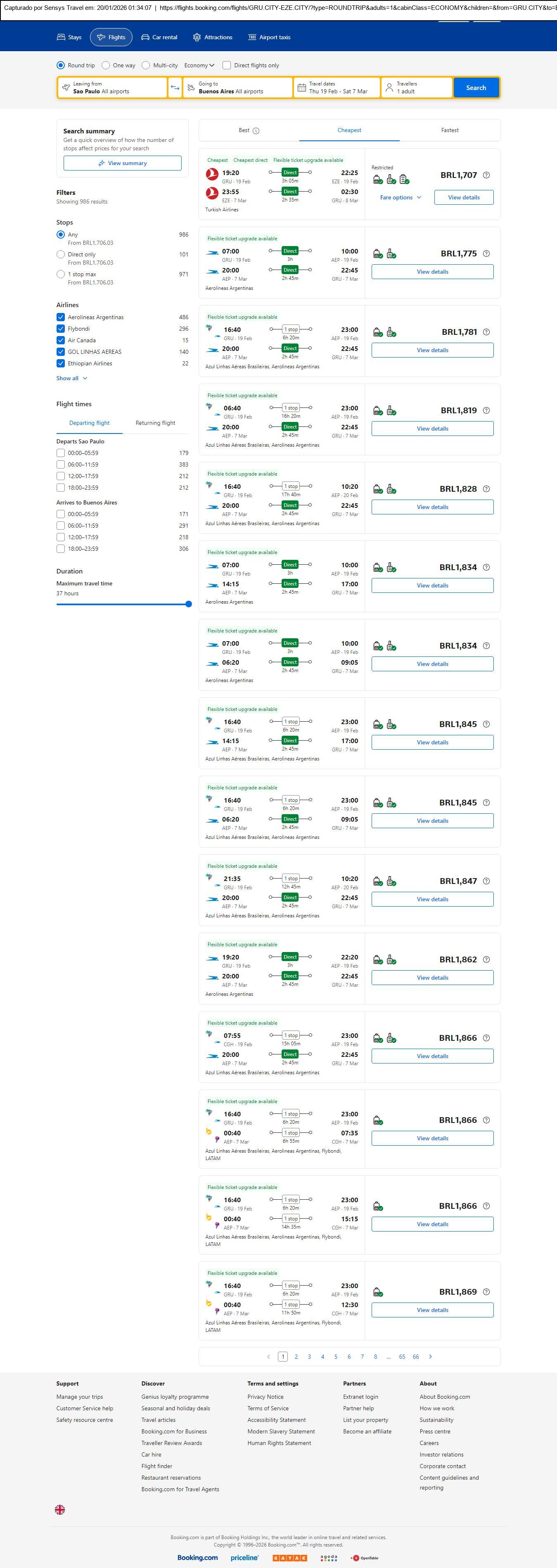
Task: Click the UK flag language icon in the footer
Action: click(59, 1509)
